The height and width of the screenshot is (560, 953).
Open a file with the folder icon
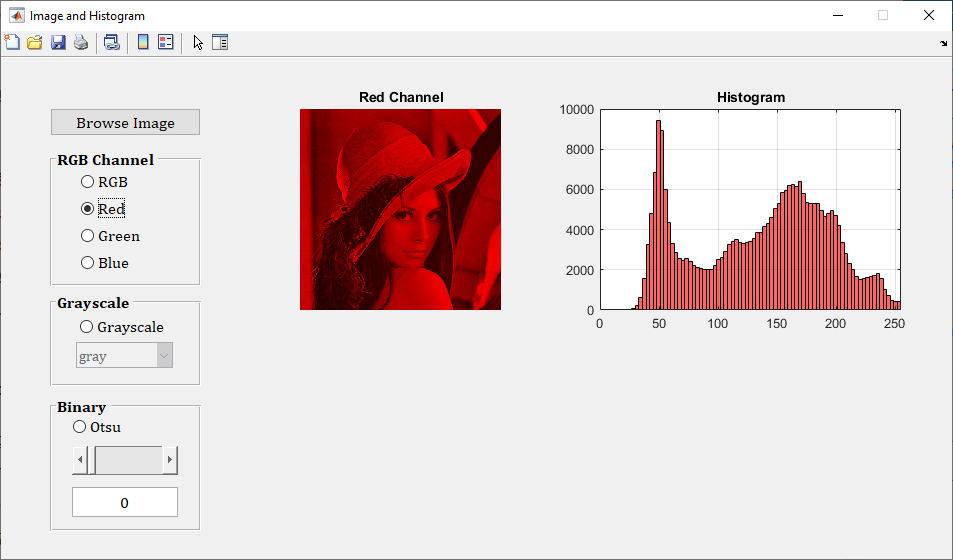[x=35, y=42]
